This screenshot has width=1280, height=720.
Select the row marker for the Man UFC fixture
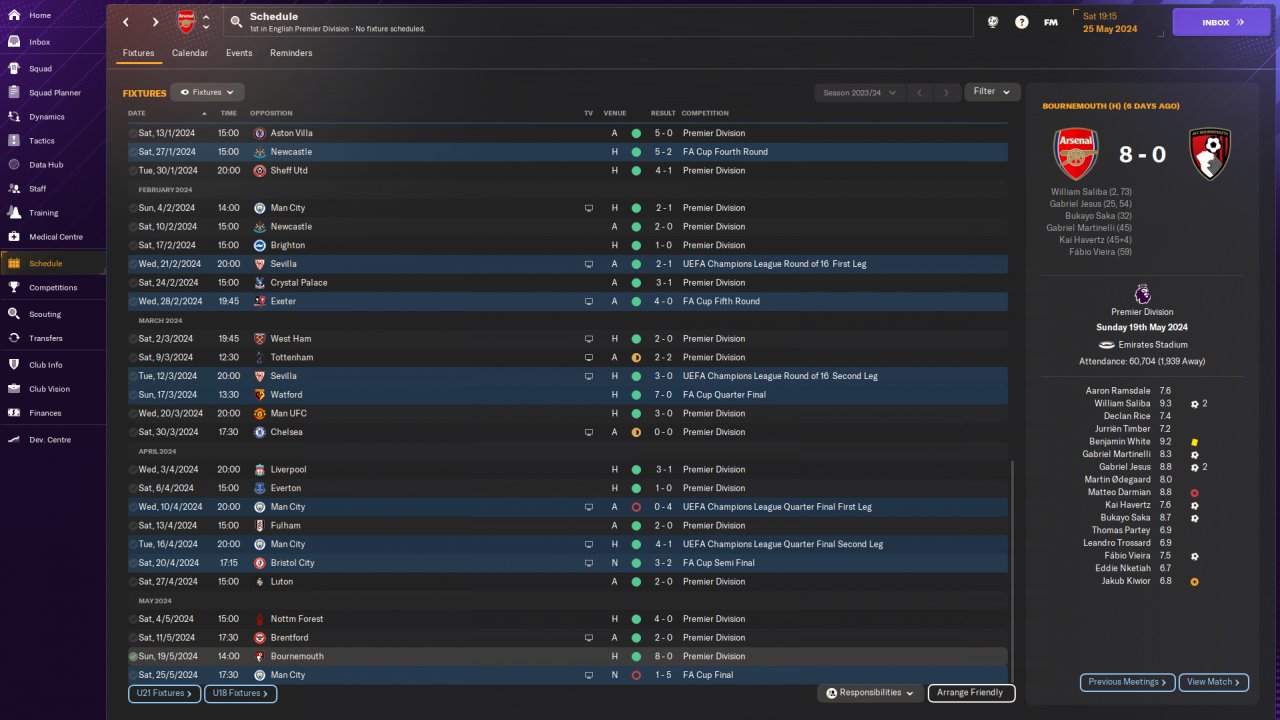[133, 414]
